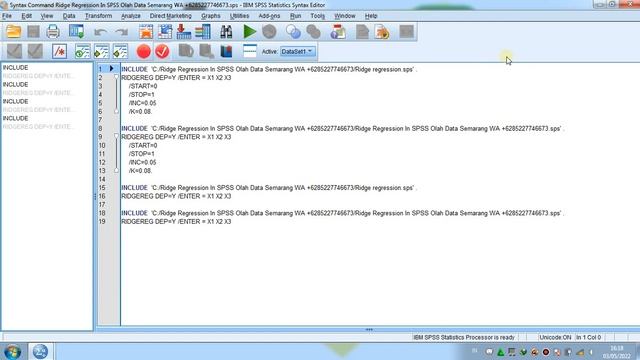Open the Window menu
This screenshot has height=360, width=640.
tap(345, 16)
